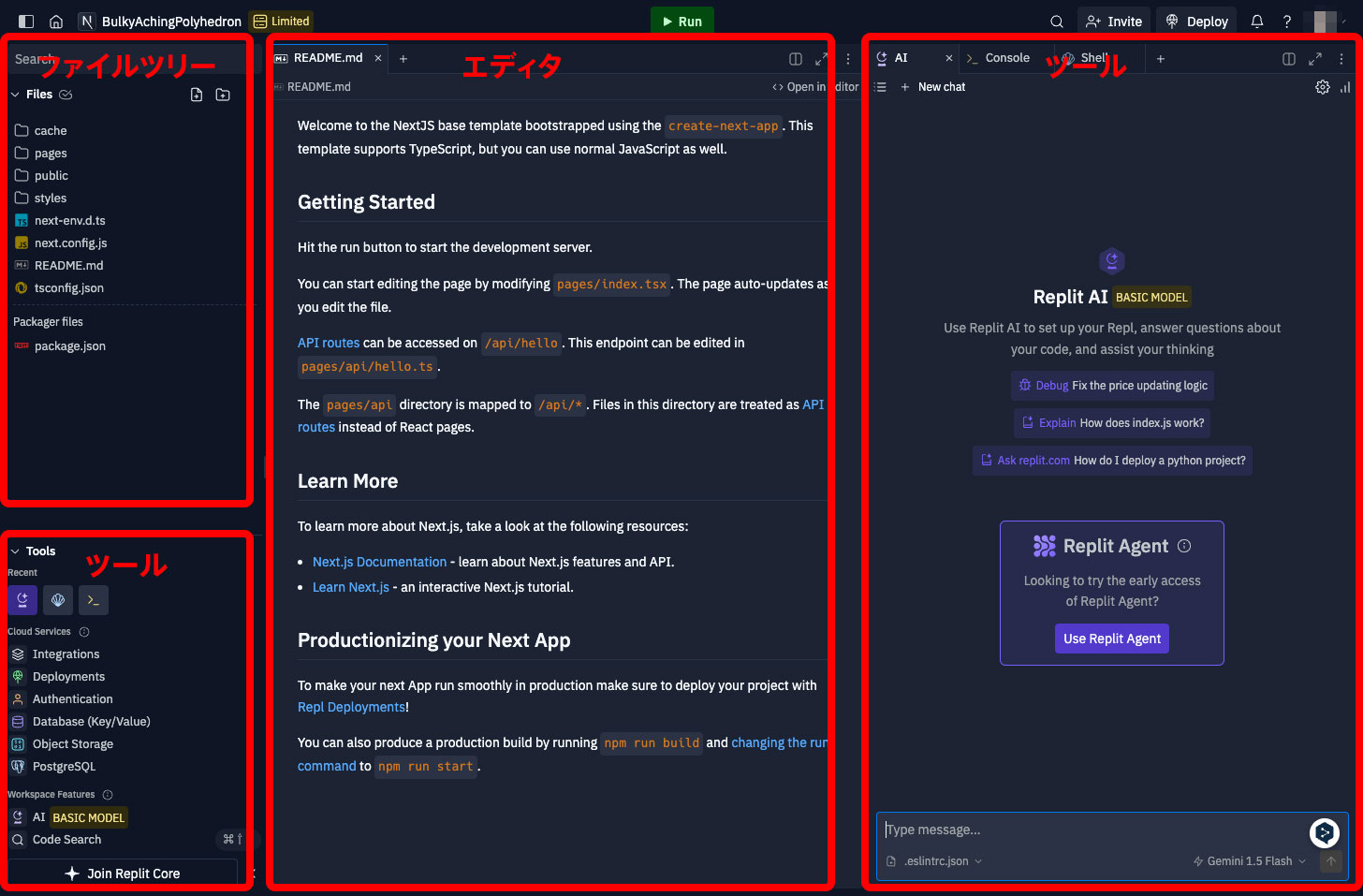Screen dimensions: 1363x896
Task: Open the Next.js Documentation link
Action: pos(380,562)
